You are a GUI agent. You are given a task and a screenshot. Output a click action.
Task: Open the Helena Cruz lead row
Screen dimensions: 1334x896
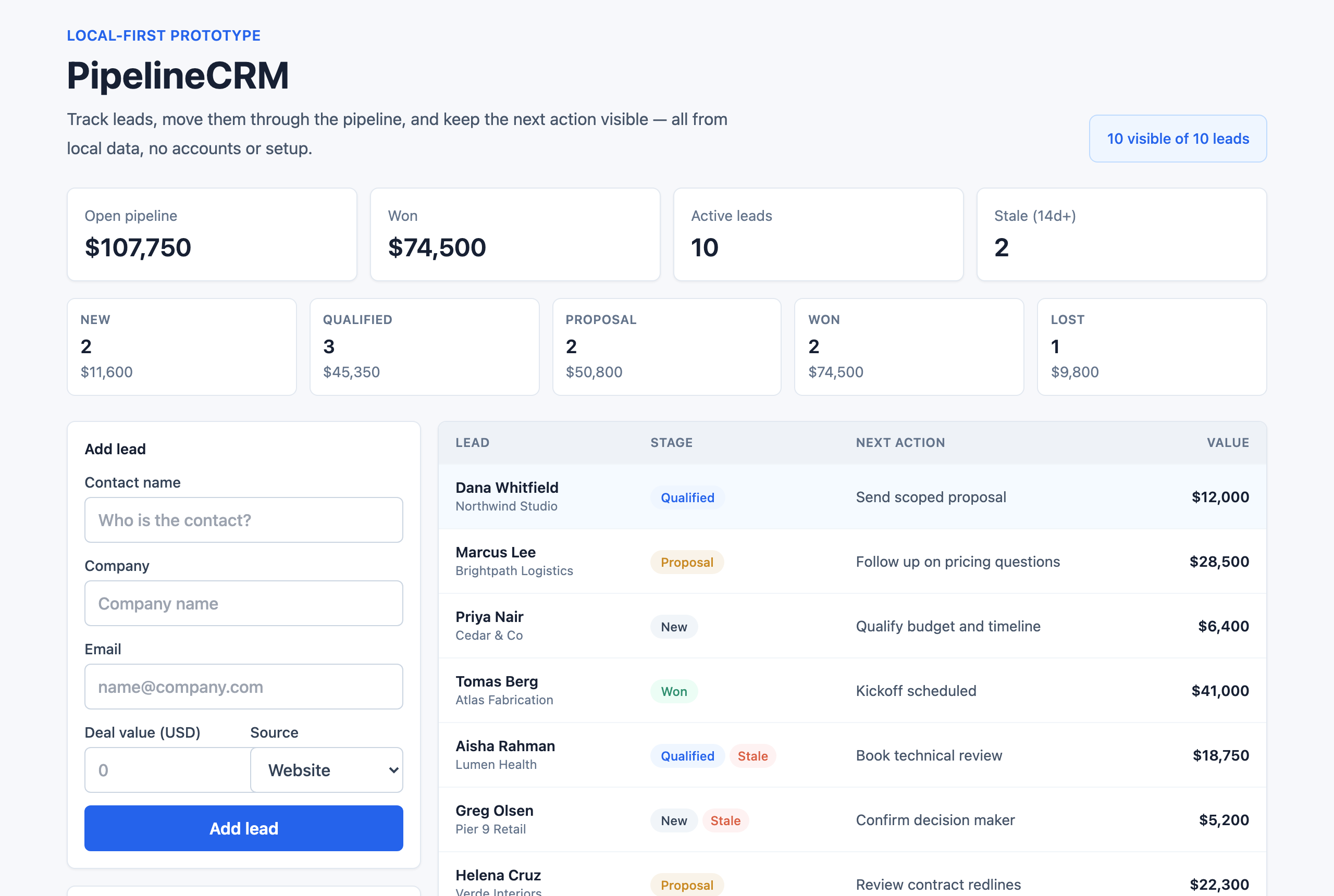coord(852,874)
